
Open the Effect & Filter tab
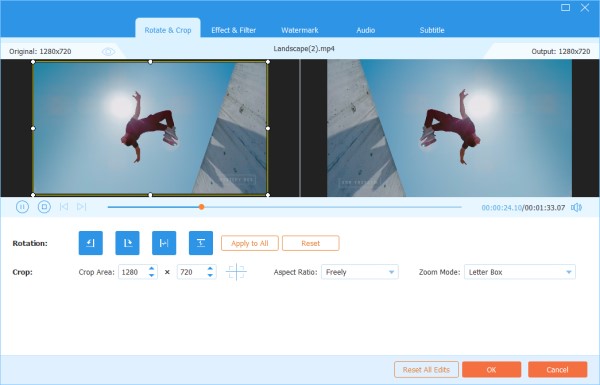pos(233,30)
